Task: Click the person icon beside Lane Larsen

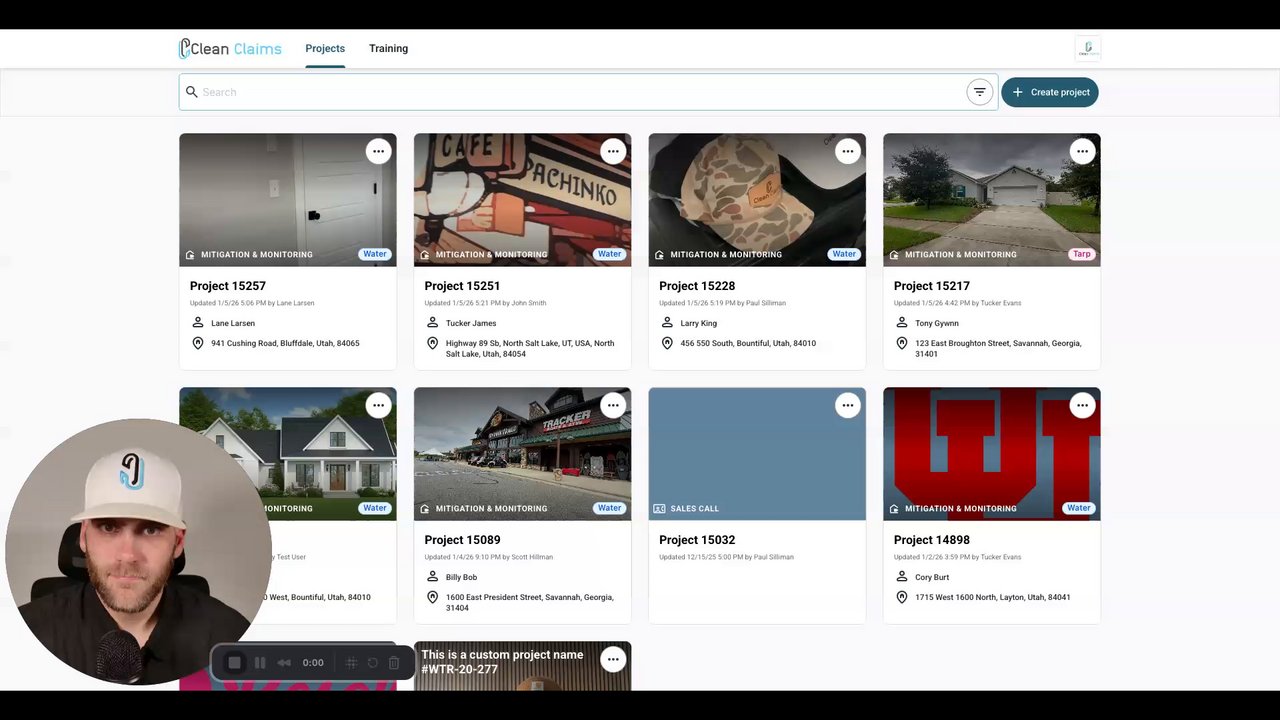Action: (198, 323)
